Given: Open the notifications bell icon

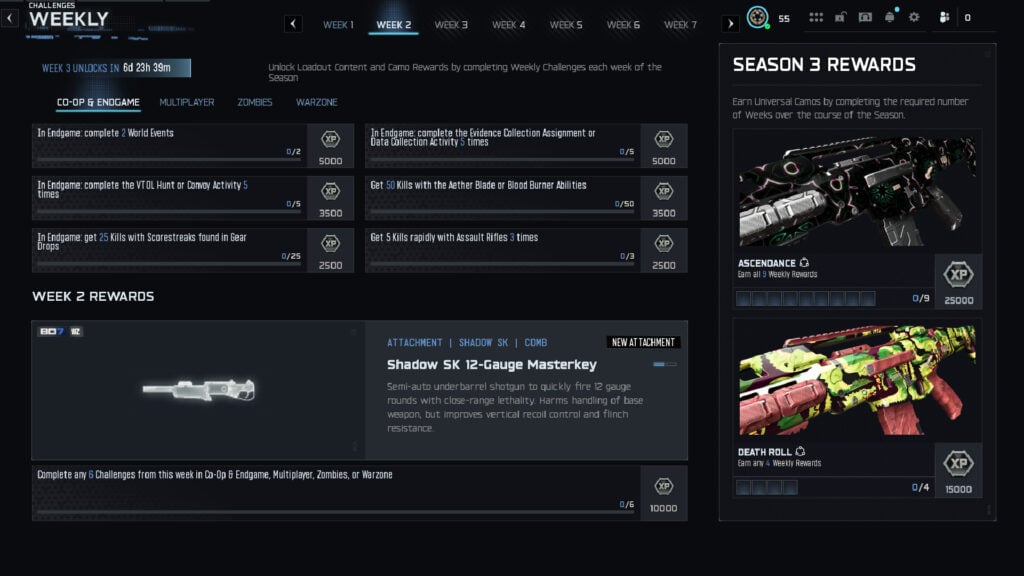Looking at the screenshot, I should (889, 18).
